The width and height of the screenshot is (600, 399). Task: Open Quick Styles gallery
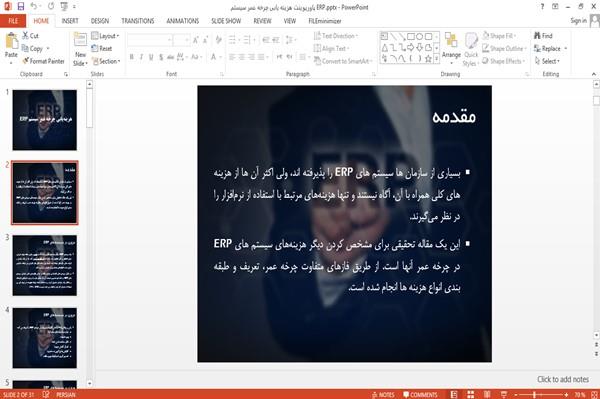point(471,50)
